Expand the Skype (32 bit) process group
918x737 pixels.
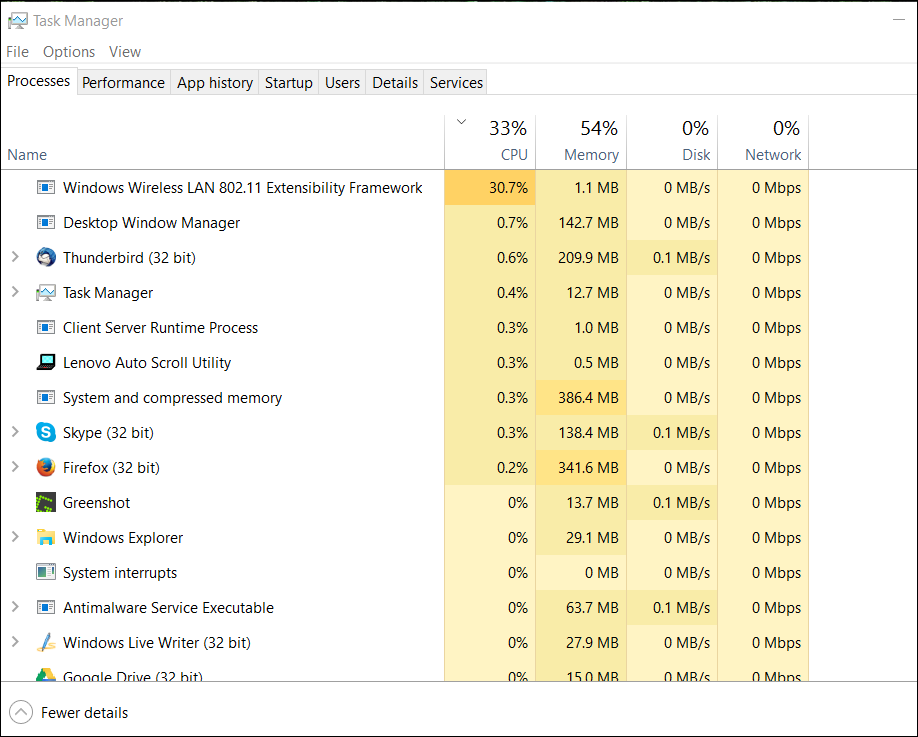(15, 432)
